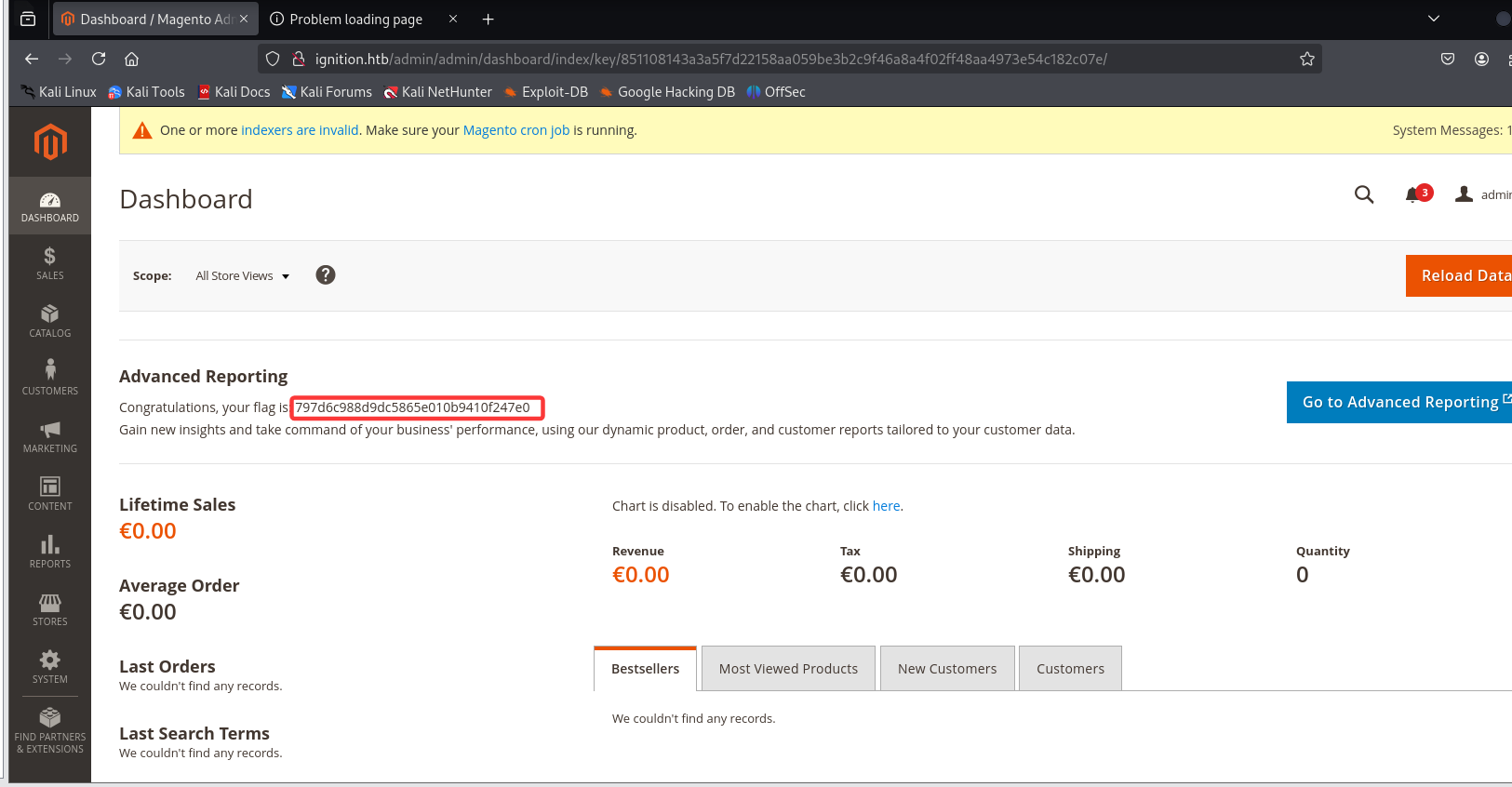
Task: Follow the 'indexers are invalid' link
Action: pyautogui.click(x=300, y=130)
